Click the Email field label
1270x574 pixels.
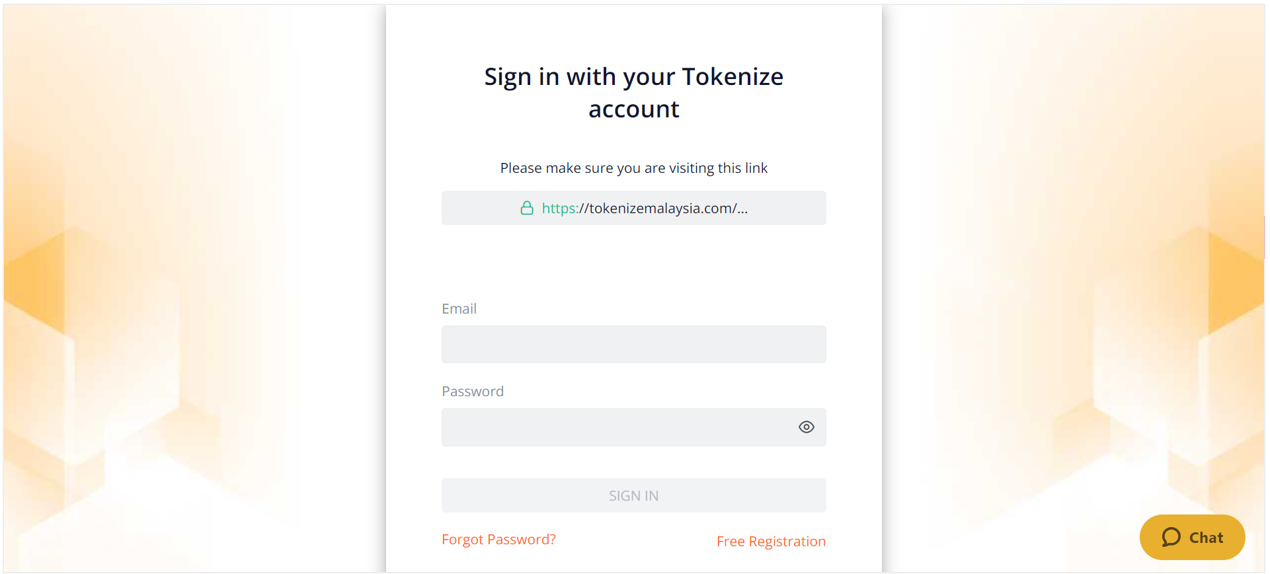(x=459, y=309)
